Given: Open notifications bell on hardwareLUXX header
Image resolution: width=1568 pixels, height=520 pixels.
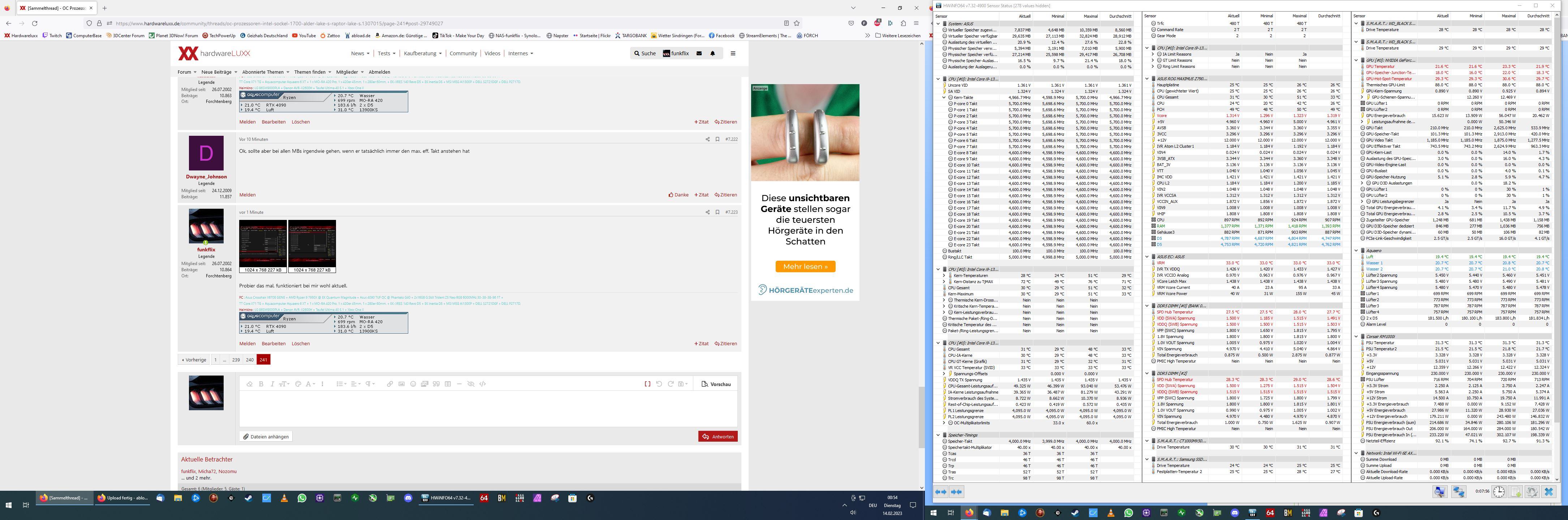Looking at the screenshot, I should pyautogui.click(x=713, y=53).
